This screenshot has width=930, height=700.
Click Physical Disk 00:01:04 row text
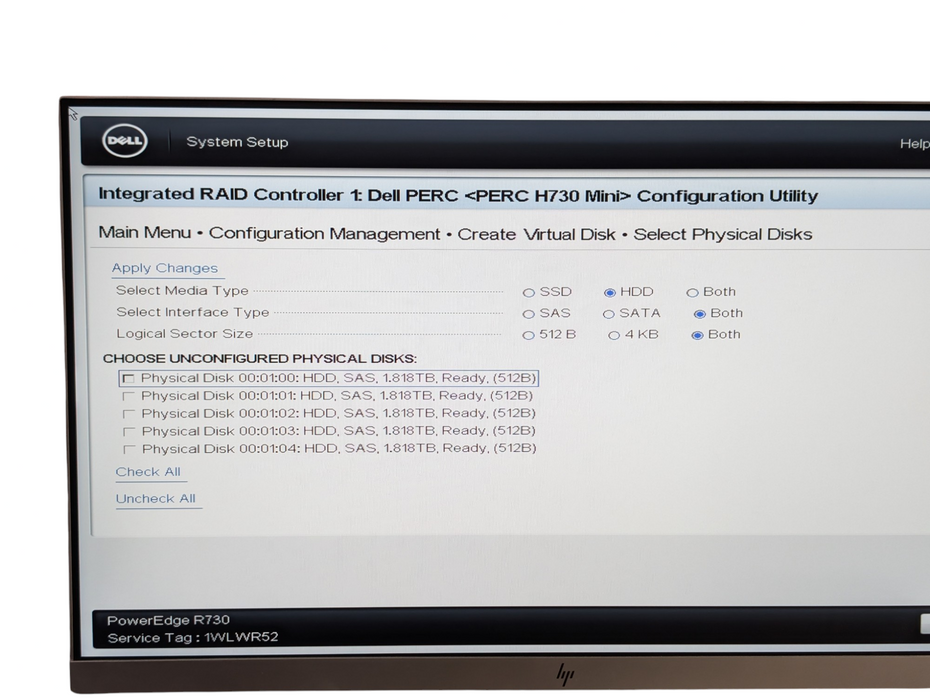(x=339, y=448)
